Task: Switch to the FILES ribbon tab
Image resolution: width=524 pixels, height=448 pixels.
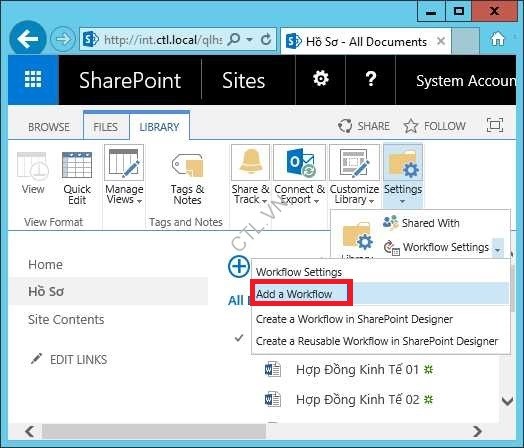Action: pos(106,127)
